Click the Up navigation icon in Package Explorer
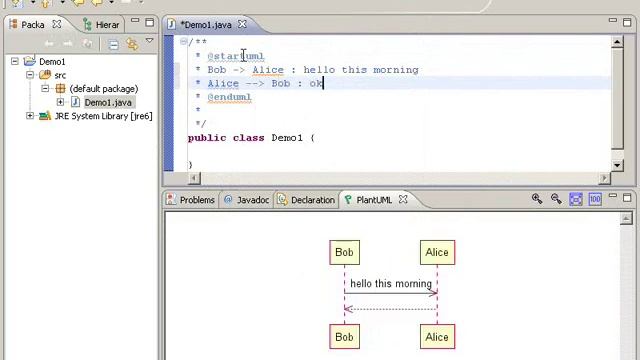Viewport: 640px width, 360px height. (x=87, y=44)
